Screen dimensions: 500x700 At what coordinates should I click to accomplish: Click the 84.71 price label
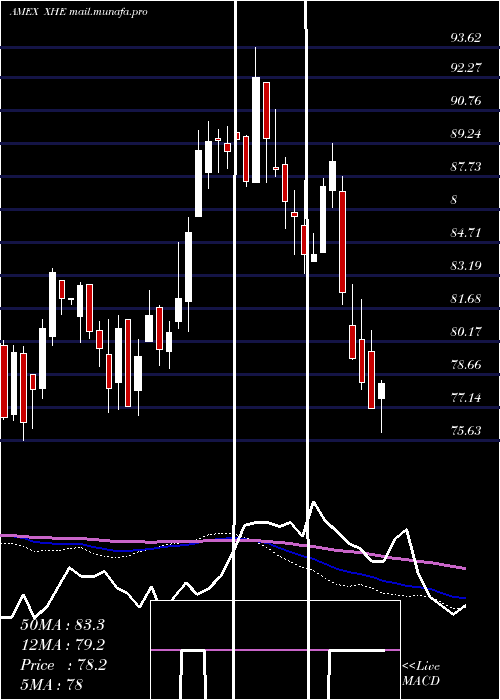466,233
